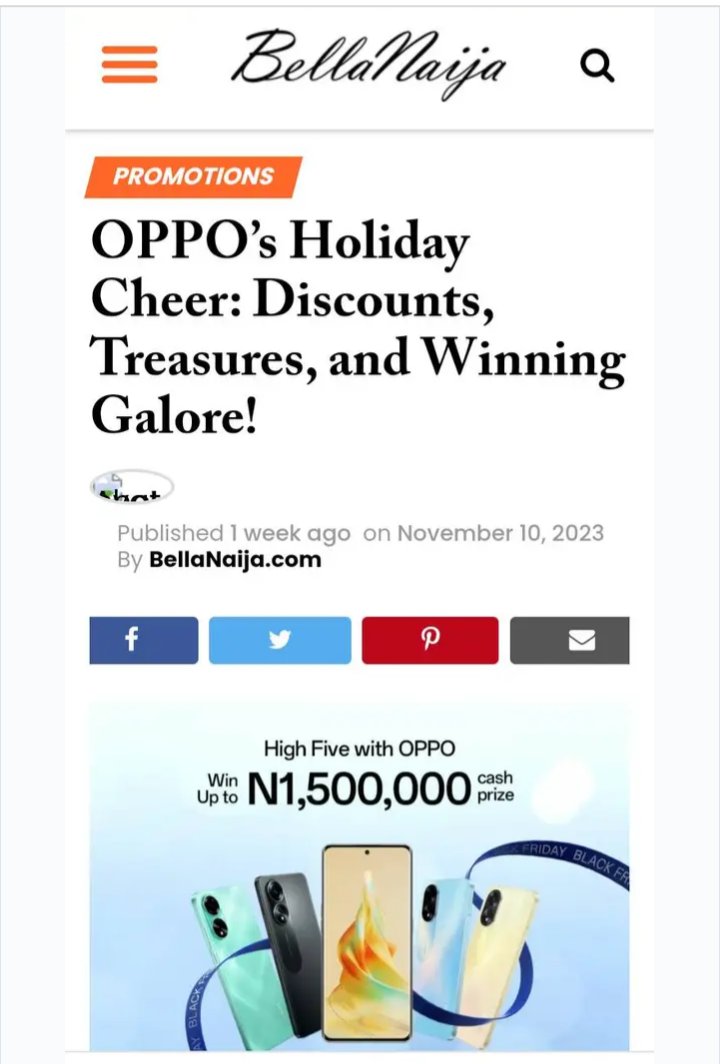Viewport: 720px width, 1064px height.
Task: Click the BellaNaija.com author link
Action: pyautogui.click(x=235, y=560)
